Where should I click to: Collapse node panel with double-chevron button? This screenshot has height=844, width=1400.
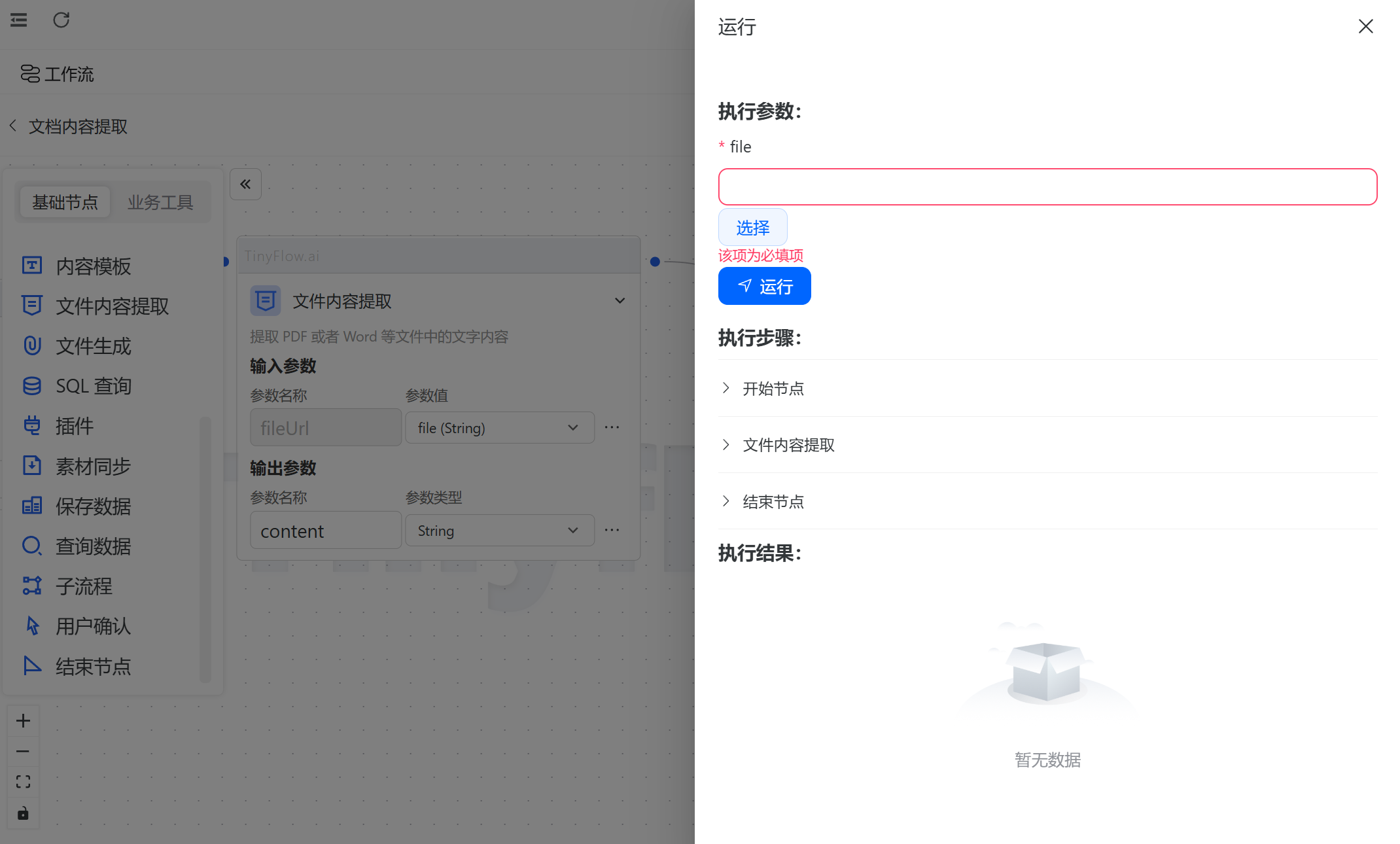pos(245,185)
